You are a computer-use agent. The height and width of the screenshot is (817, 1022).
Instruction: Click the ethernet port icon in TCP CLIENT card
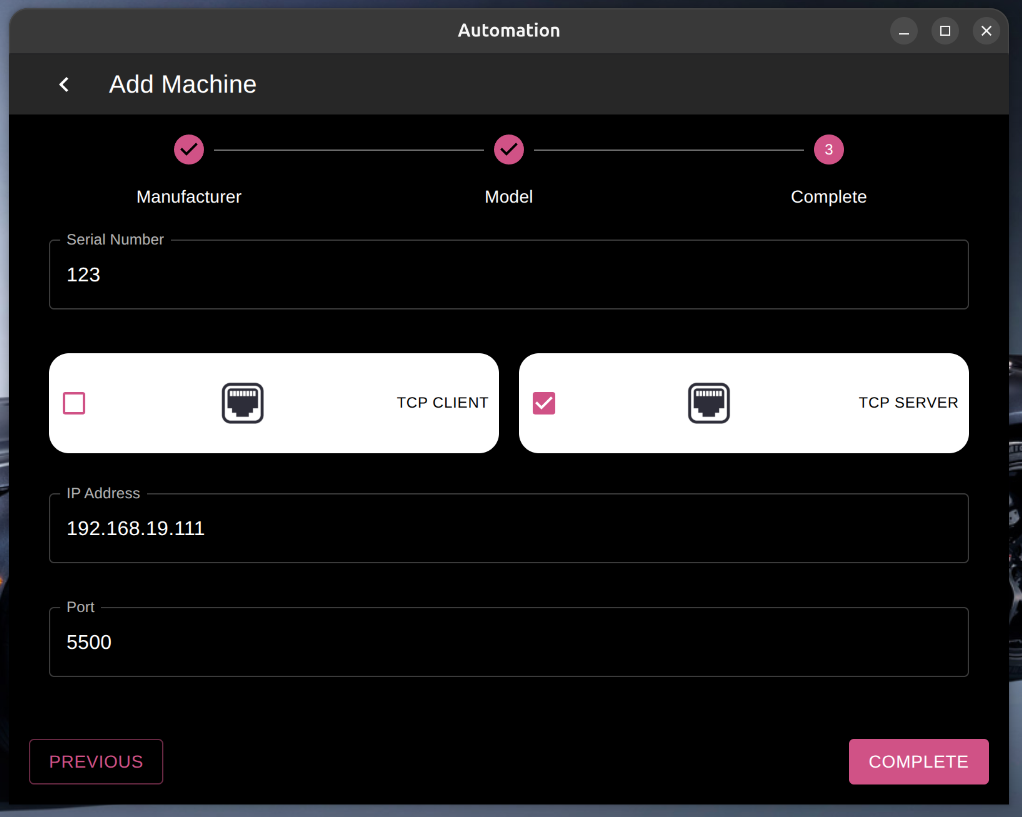(x=242, y=403)
